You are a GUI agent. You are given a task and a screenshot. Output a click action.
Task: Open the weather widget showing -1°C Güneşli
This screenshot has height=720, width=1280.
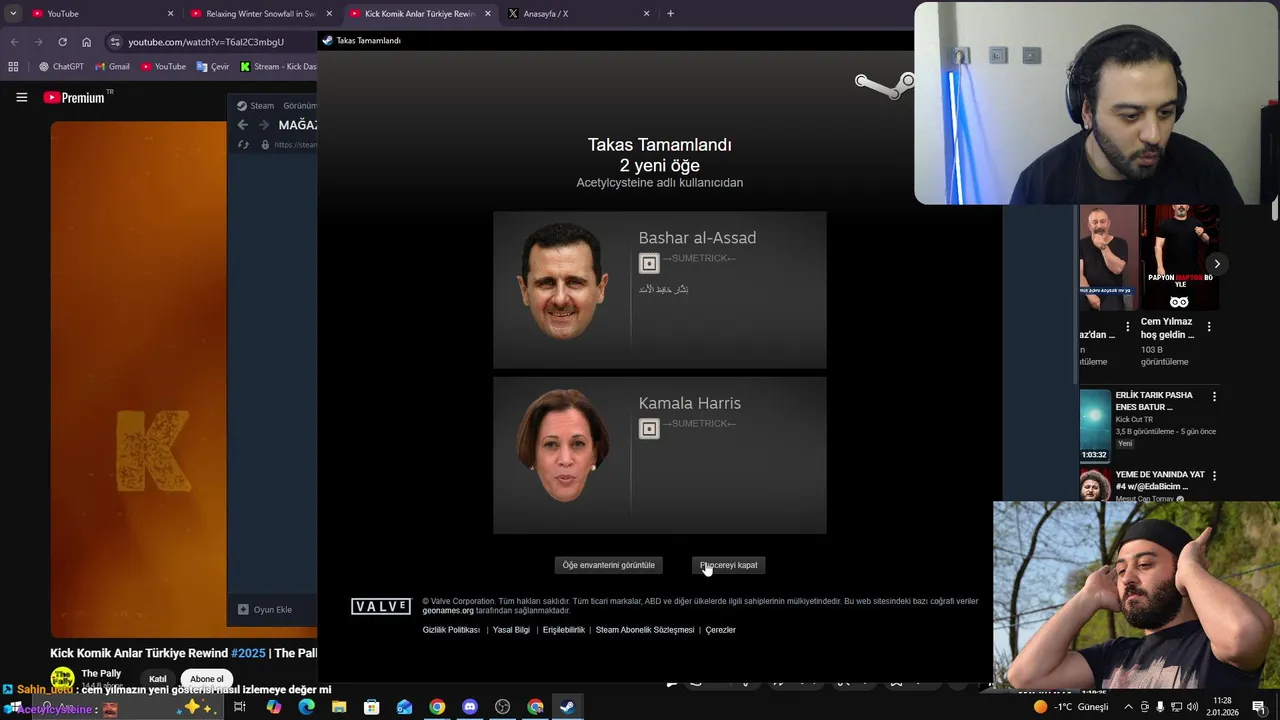pos(1071,707)
